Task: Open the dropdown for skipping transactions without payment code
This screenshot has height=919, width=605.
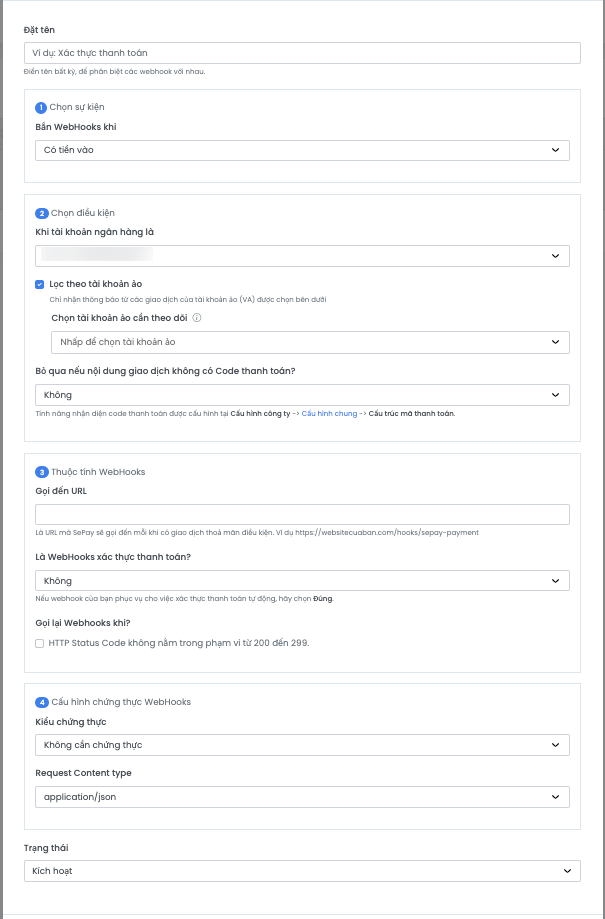Action: pyautogui.click(x=302, y=395)
